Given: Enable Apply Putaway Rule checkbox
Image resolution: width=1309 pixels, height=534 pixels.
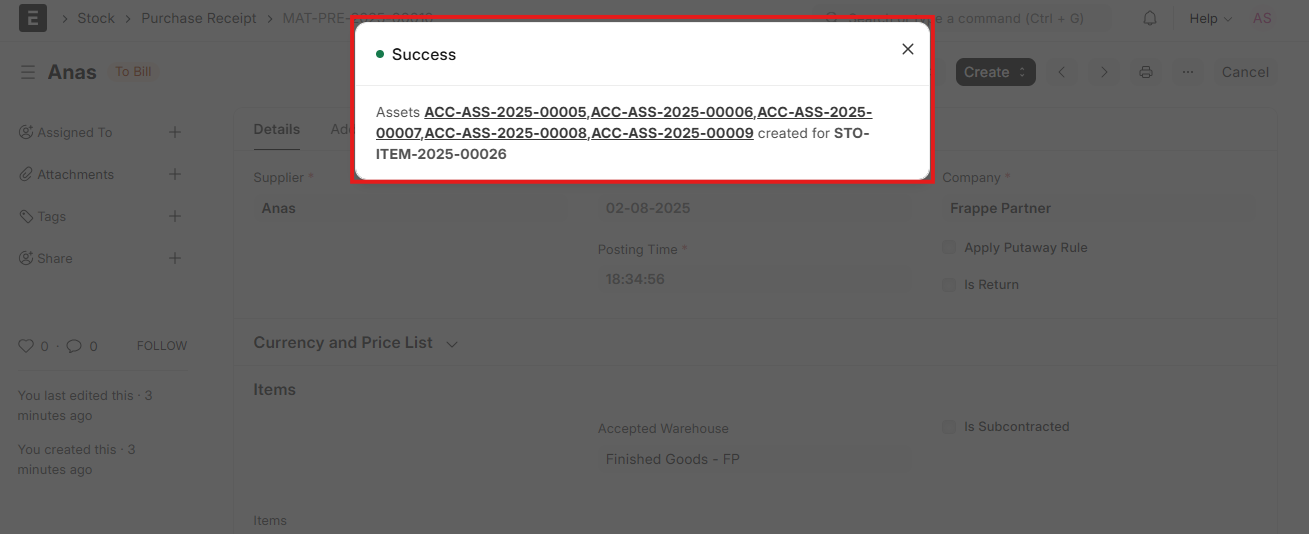Looking at the screenshot, I should tap(949, 248).
